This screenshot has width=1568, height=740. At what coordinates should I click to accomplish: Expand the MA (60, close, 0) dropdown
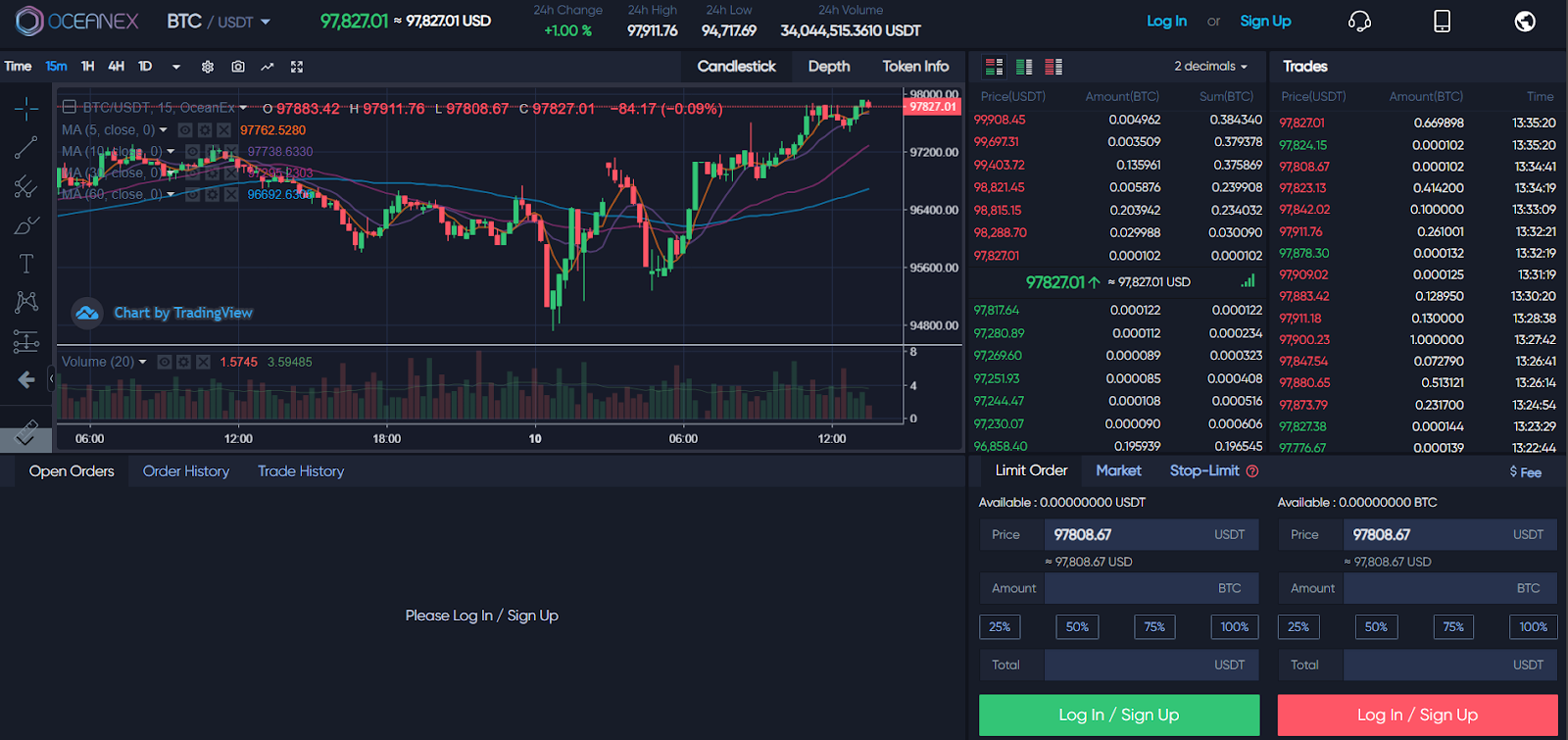pos(171,194)
